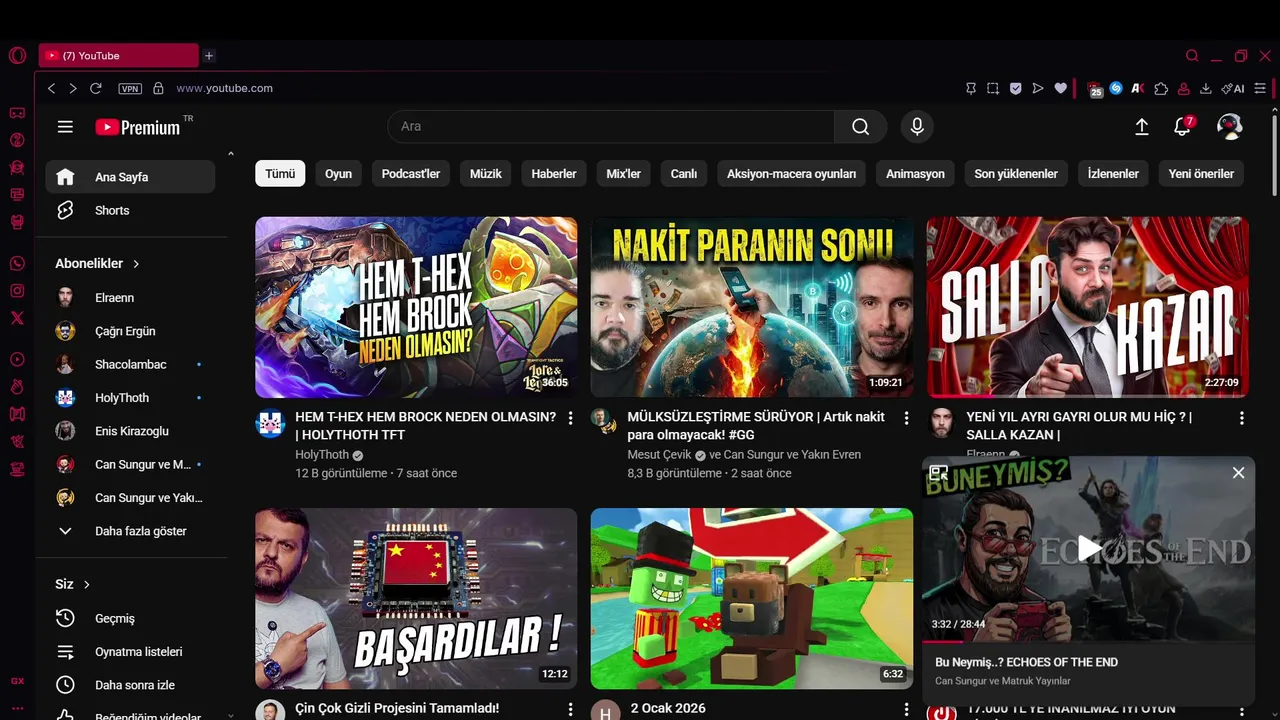Open options for Çin Çok Gizli Projesini video

click(571, 709)
